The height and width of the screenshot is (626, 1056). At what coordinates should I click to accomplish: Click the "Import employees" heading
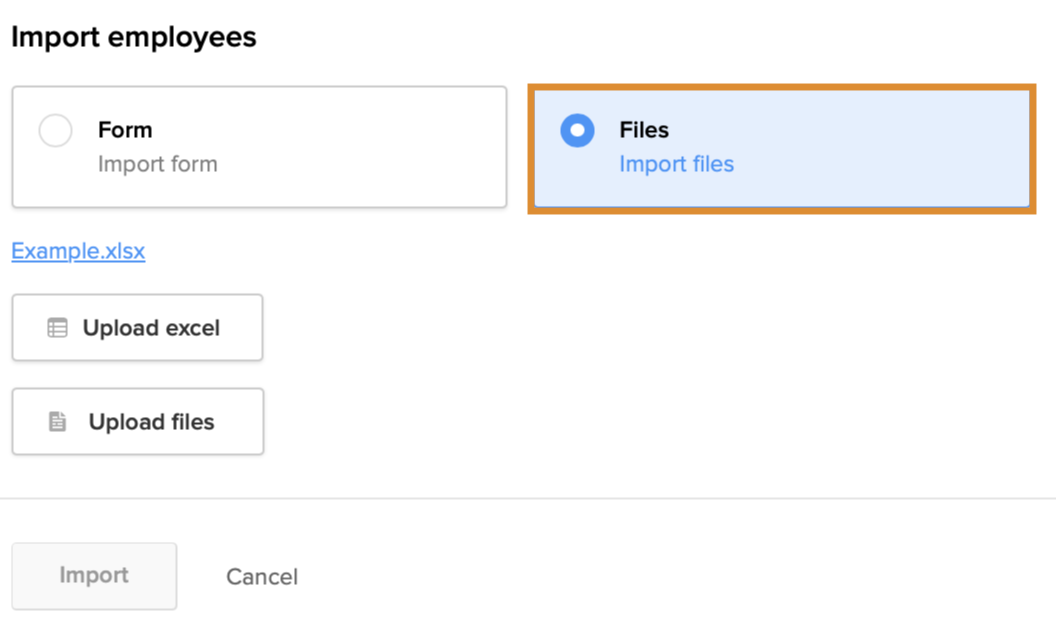(134, 38)
